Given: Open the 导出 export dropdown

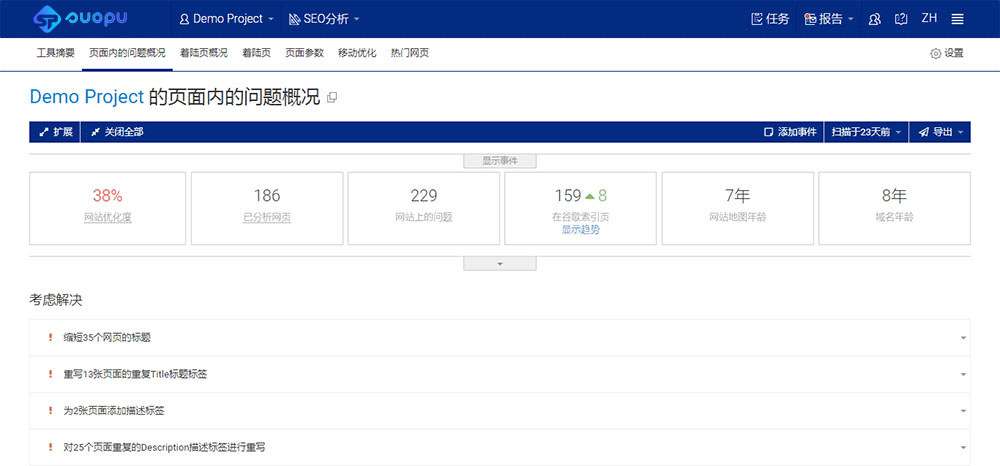Looking at the screenshot, I should (x=940, y=132).
